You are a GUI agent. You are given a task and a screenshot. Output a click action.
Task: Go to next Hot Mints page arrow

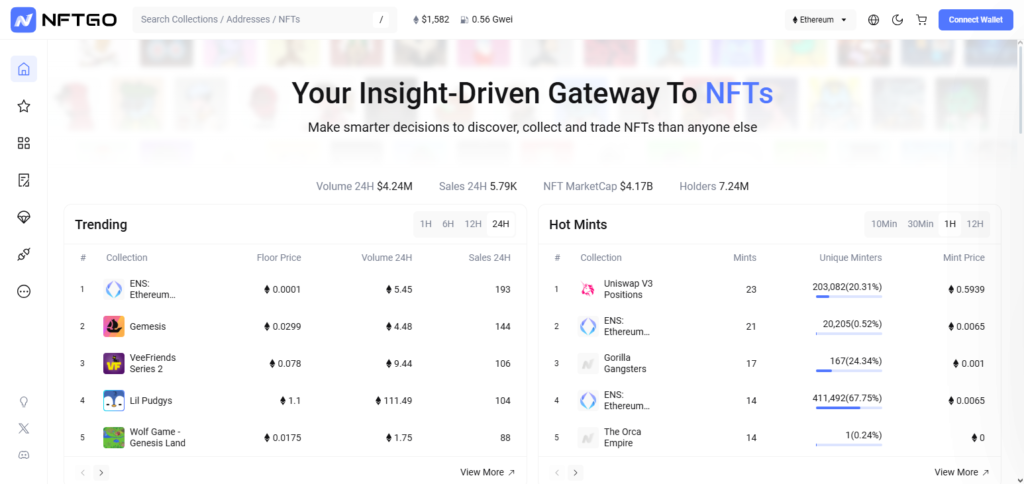[575, 472]
